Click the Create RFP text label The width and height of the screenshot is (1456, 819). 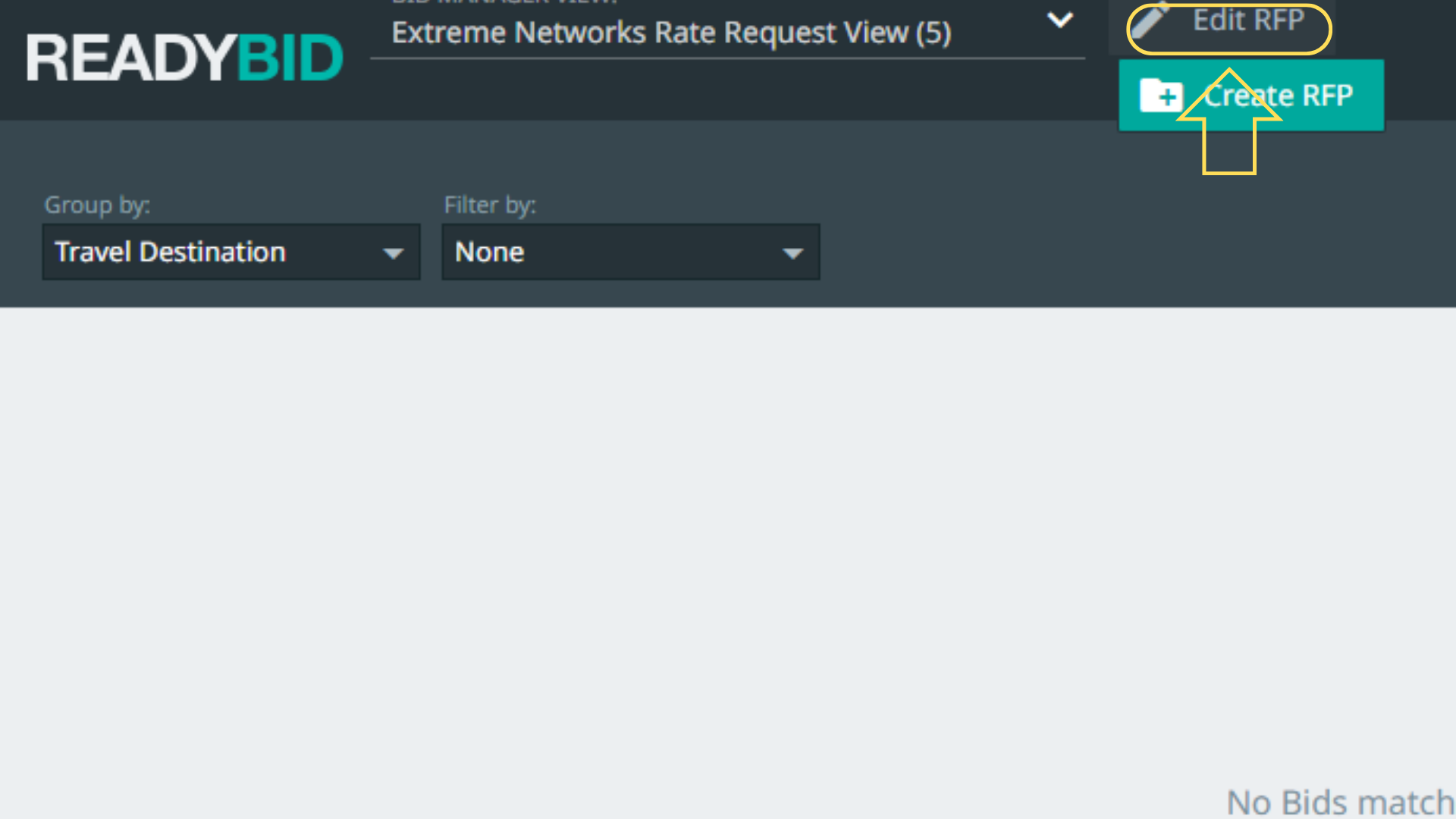1279,96
